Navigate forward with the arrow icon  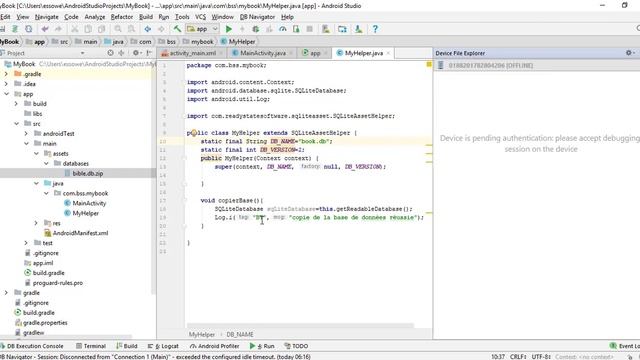(x=161, y=29)
